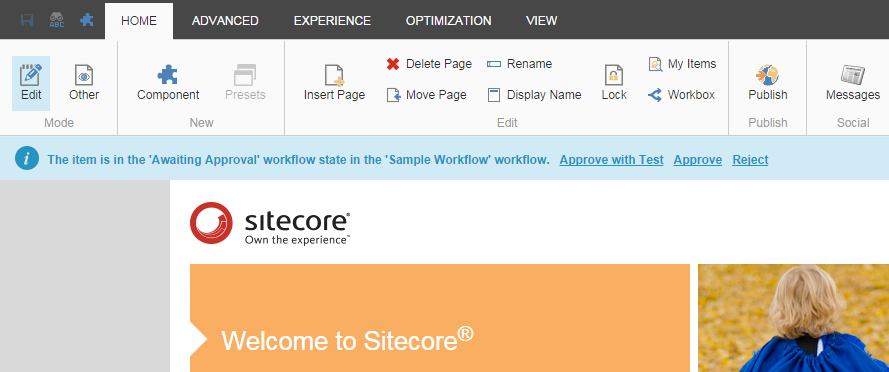Viewport: 889px width, 372px height.
Task: Click the Save disk icon
Action: pos(27,20)
